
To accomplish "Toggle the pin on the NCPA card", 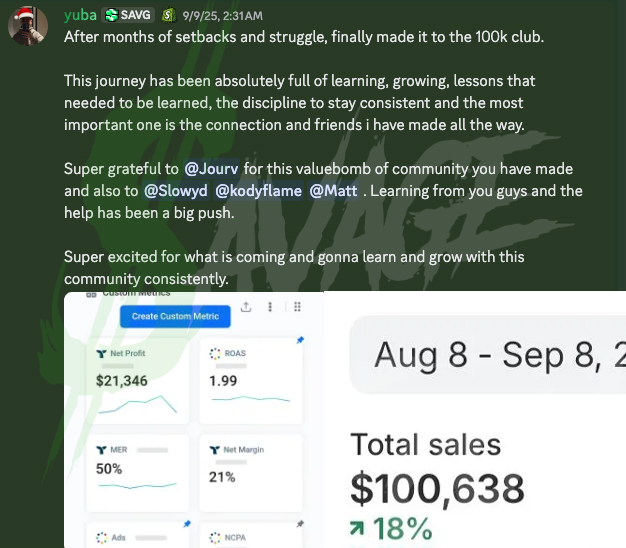I will point(300,524).
